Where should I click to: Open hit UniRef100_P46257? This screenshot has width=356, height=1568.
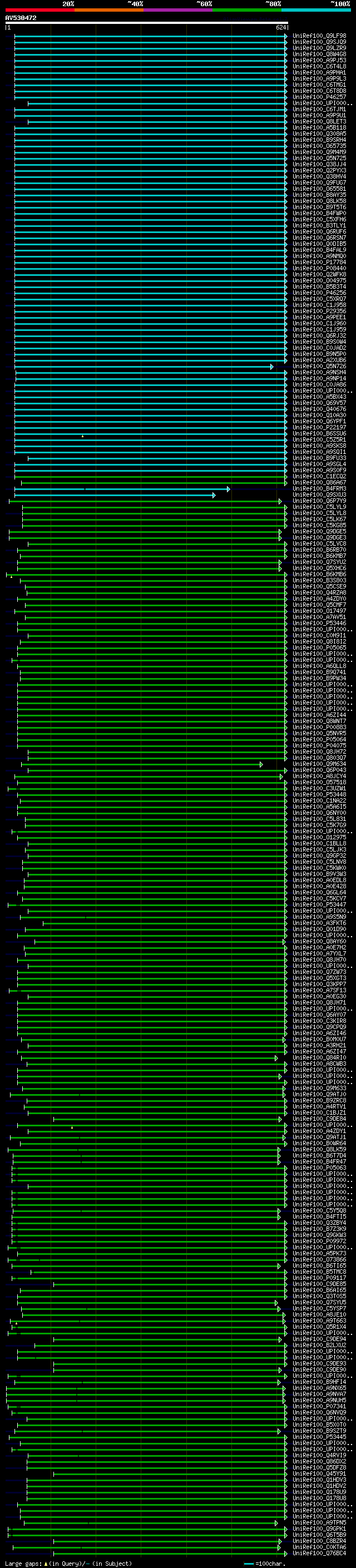click(319, 97)
